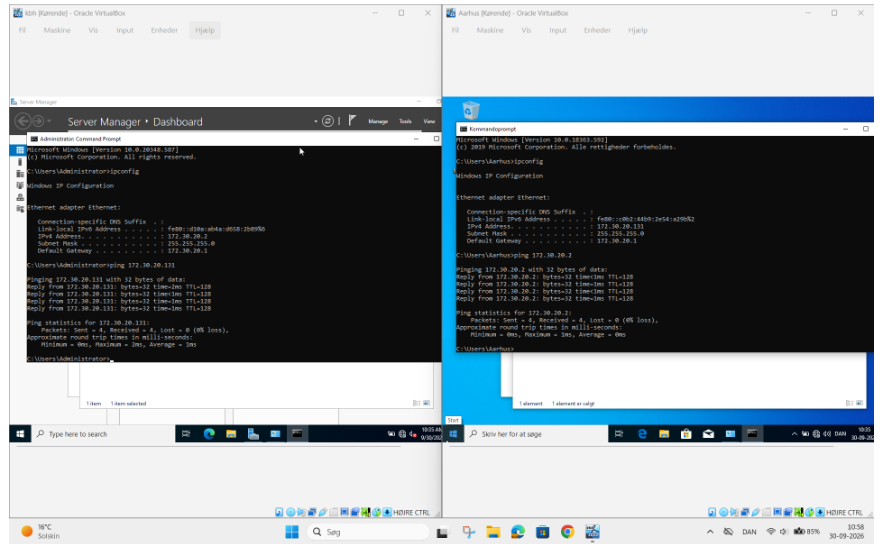Open the Enheder menu in the kbh window
Viewport: 886px width, 551px height.
(164, 31)
